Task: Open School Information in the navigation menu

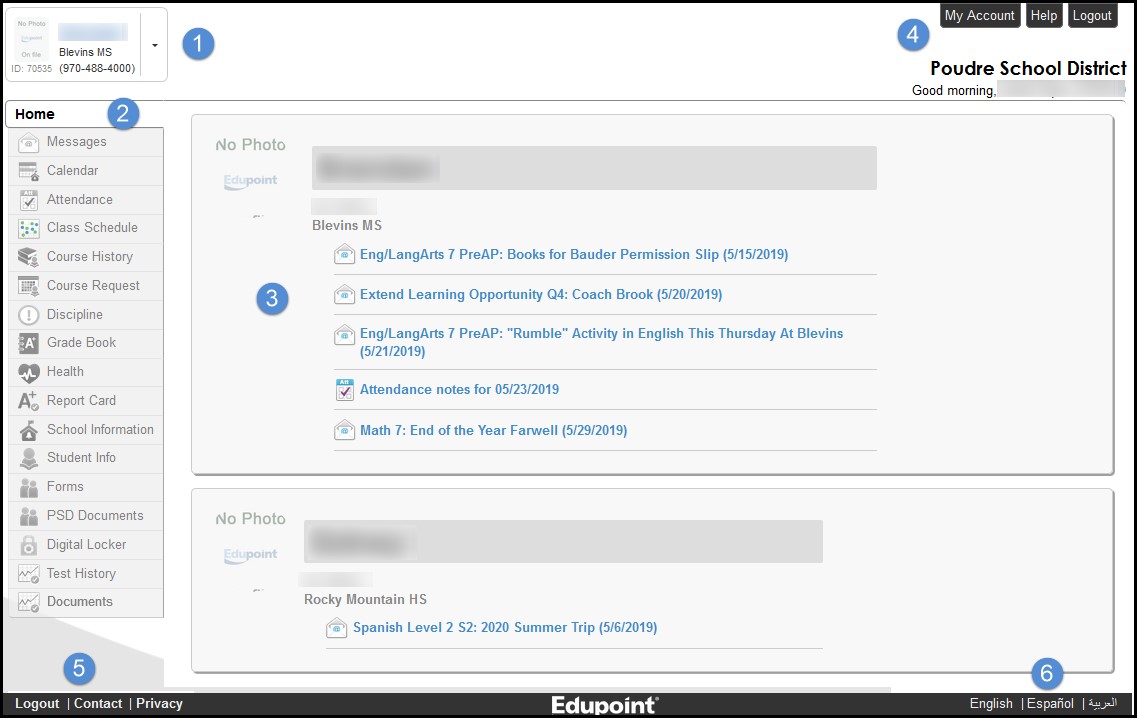Action: pyautogui.click(x=86, y=430)
